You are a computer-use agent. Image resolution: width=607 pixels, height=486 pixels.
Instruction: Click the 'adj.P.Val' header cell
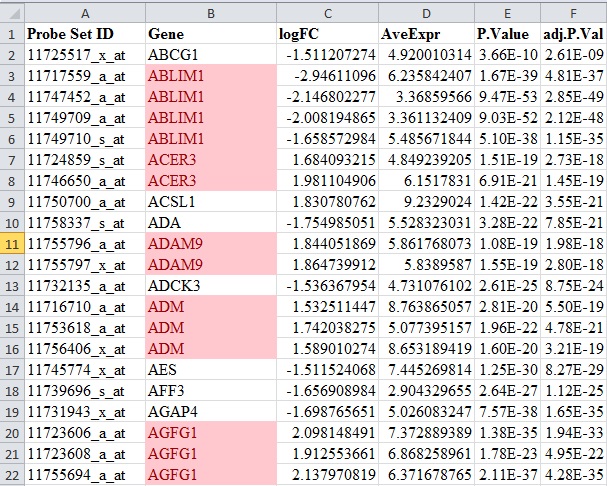pyautogui.click(x=574, y=34)
